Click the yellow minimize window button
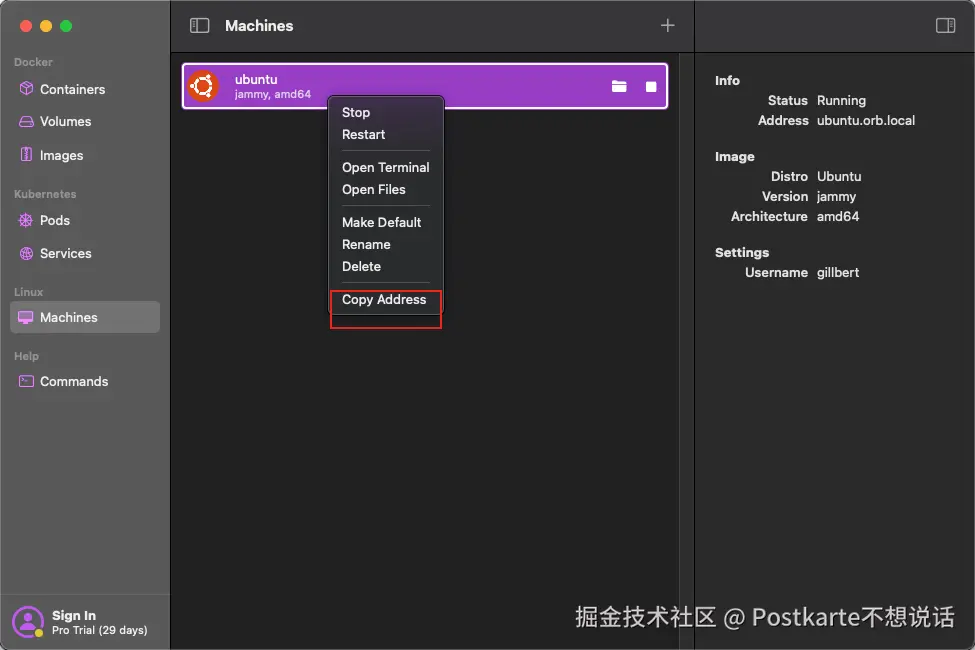975x650 pixels. (x=46, y=26)
